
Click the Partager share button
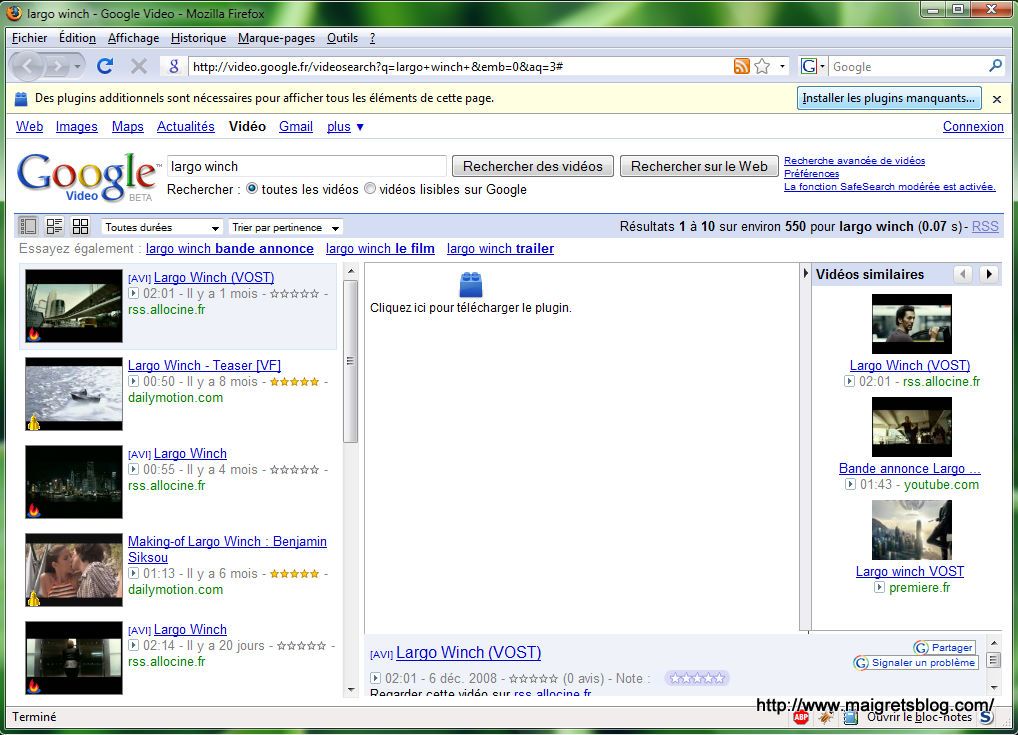point(944,647)
